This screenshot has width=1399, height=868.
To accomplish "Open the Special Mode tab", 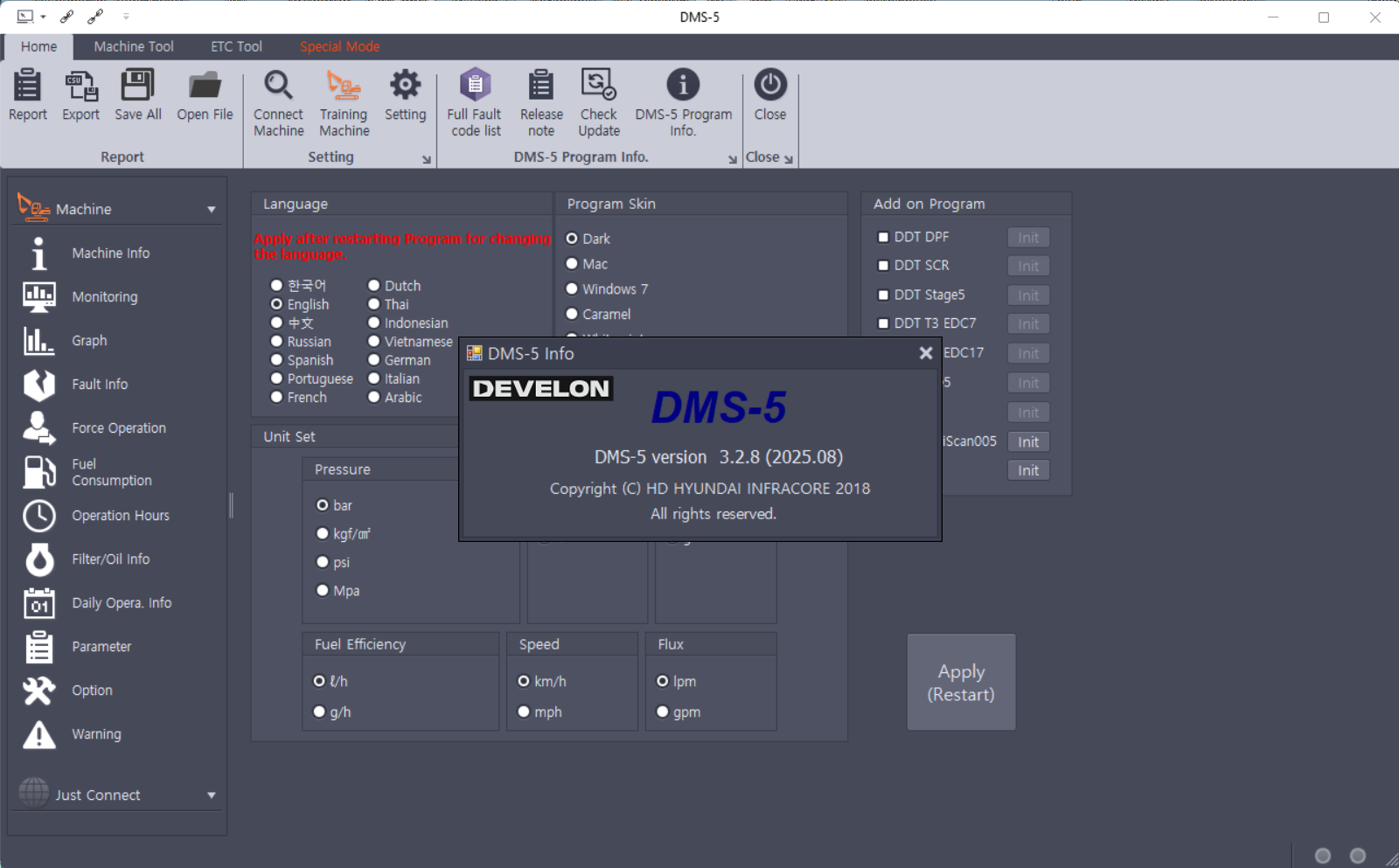I will pos(339,47).
